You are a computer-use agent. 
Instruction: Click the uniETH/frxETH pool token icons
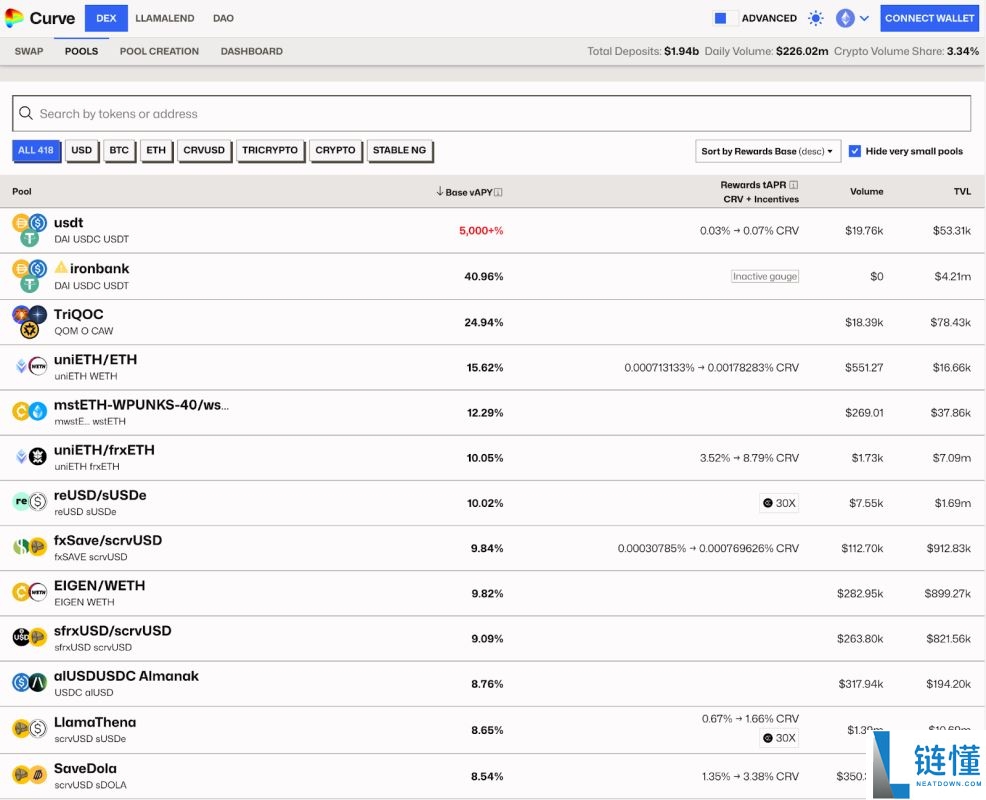(x=31, y=457)
